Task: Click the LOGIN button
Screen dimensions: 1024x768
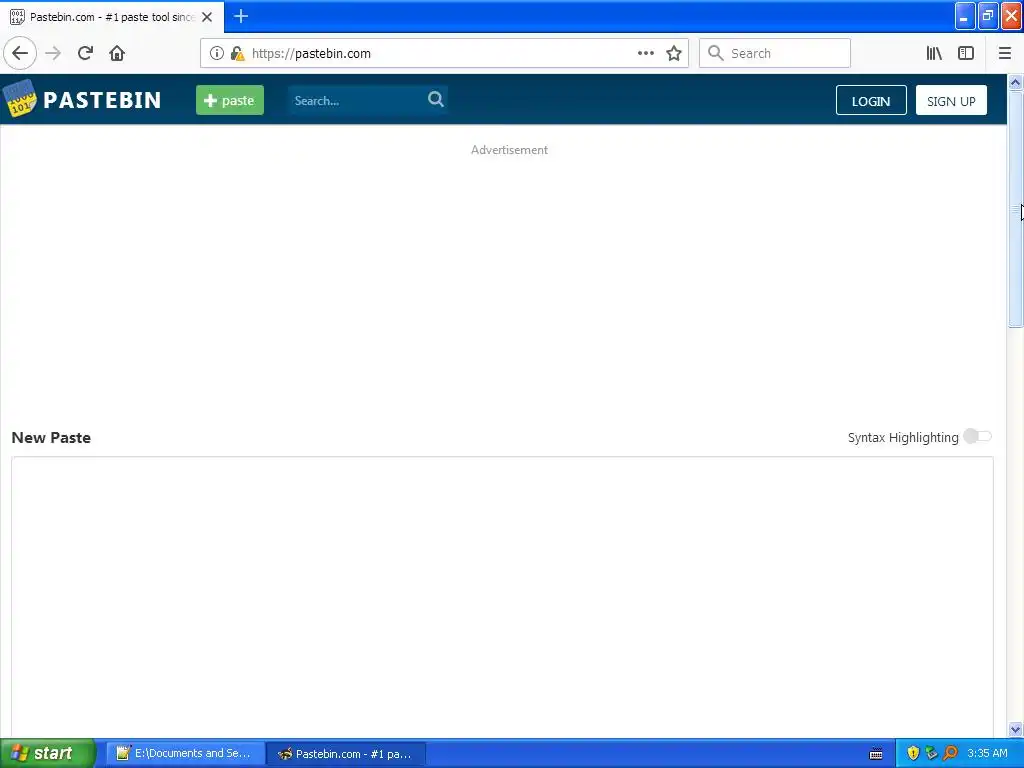Action: click(871, 101)
